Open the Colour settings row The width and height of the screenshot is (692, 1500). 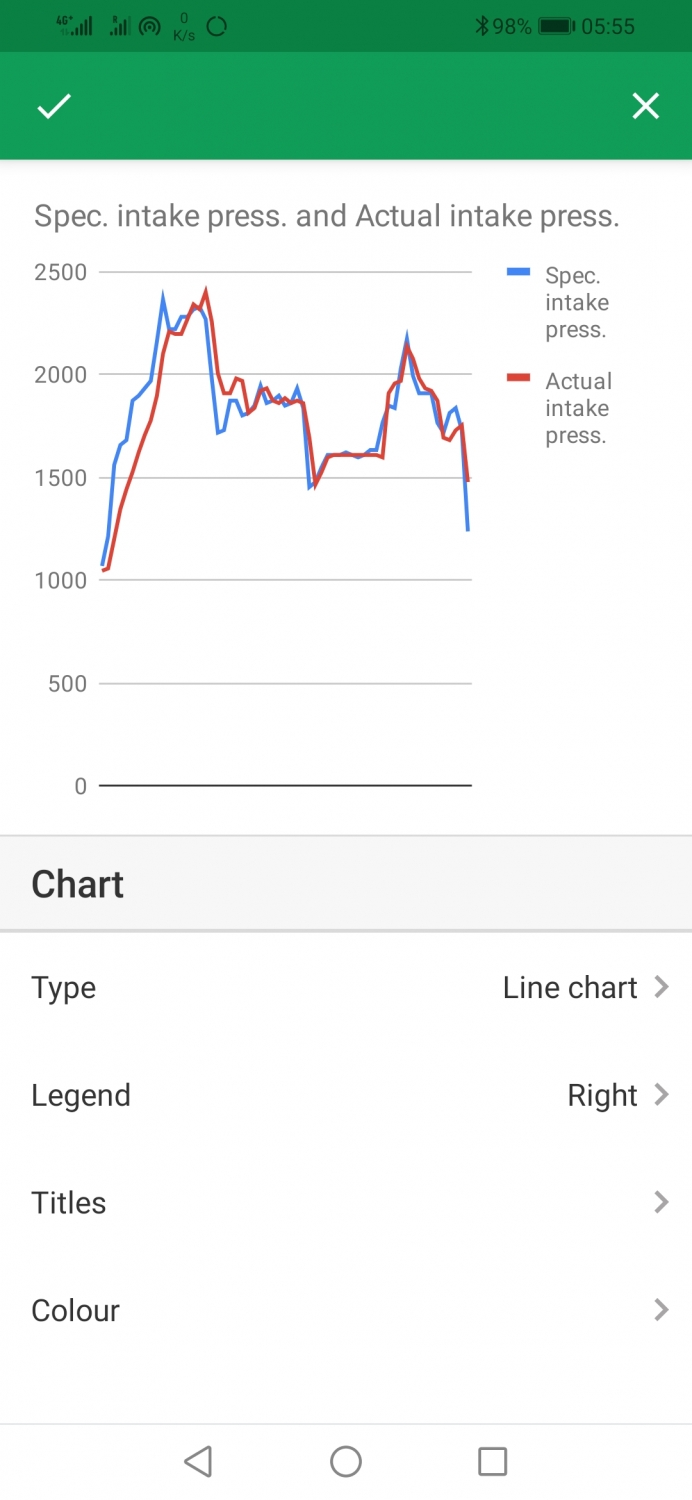346,1310
